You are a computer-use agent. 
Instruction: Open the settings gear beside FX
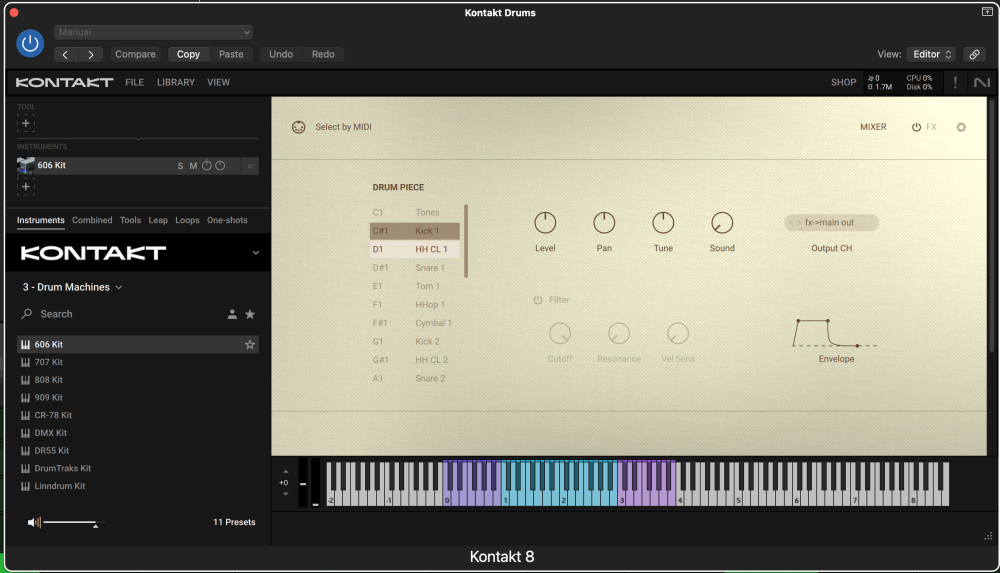point(961,127)
